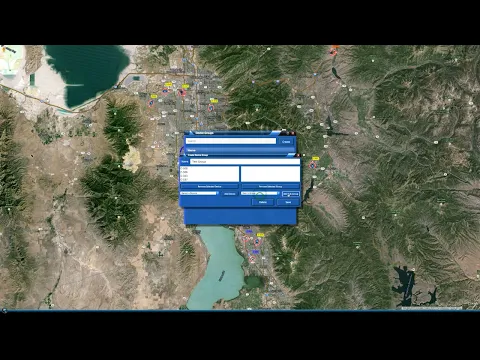
Task: Open the Select a Device dropdown
Action: click(x=199, y=193)
